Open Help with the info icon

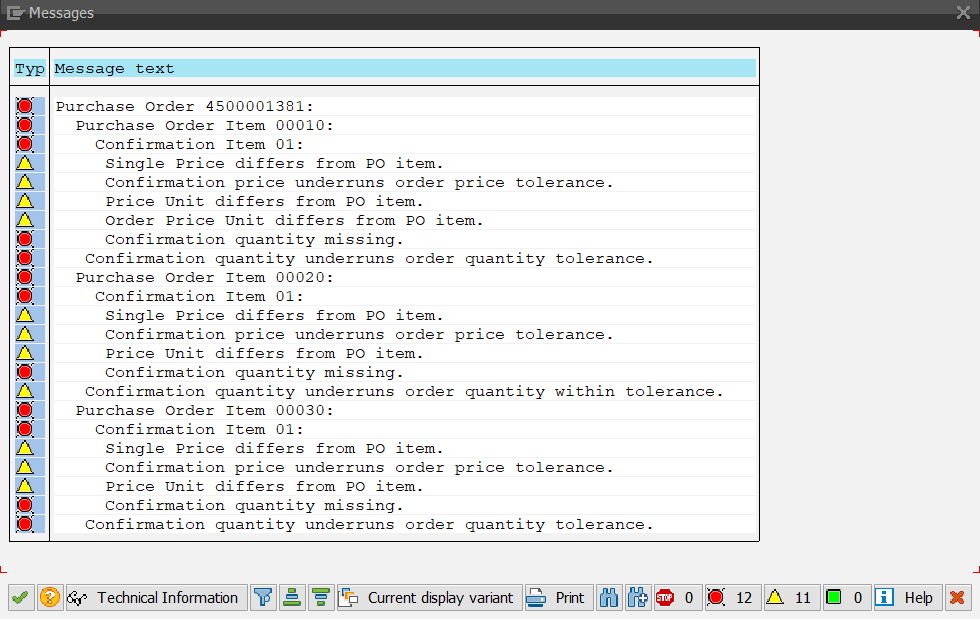tap(905, 598)
